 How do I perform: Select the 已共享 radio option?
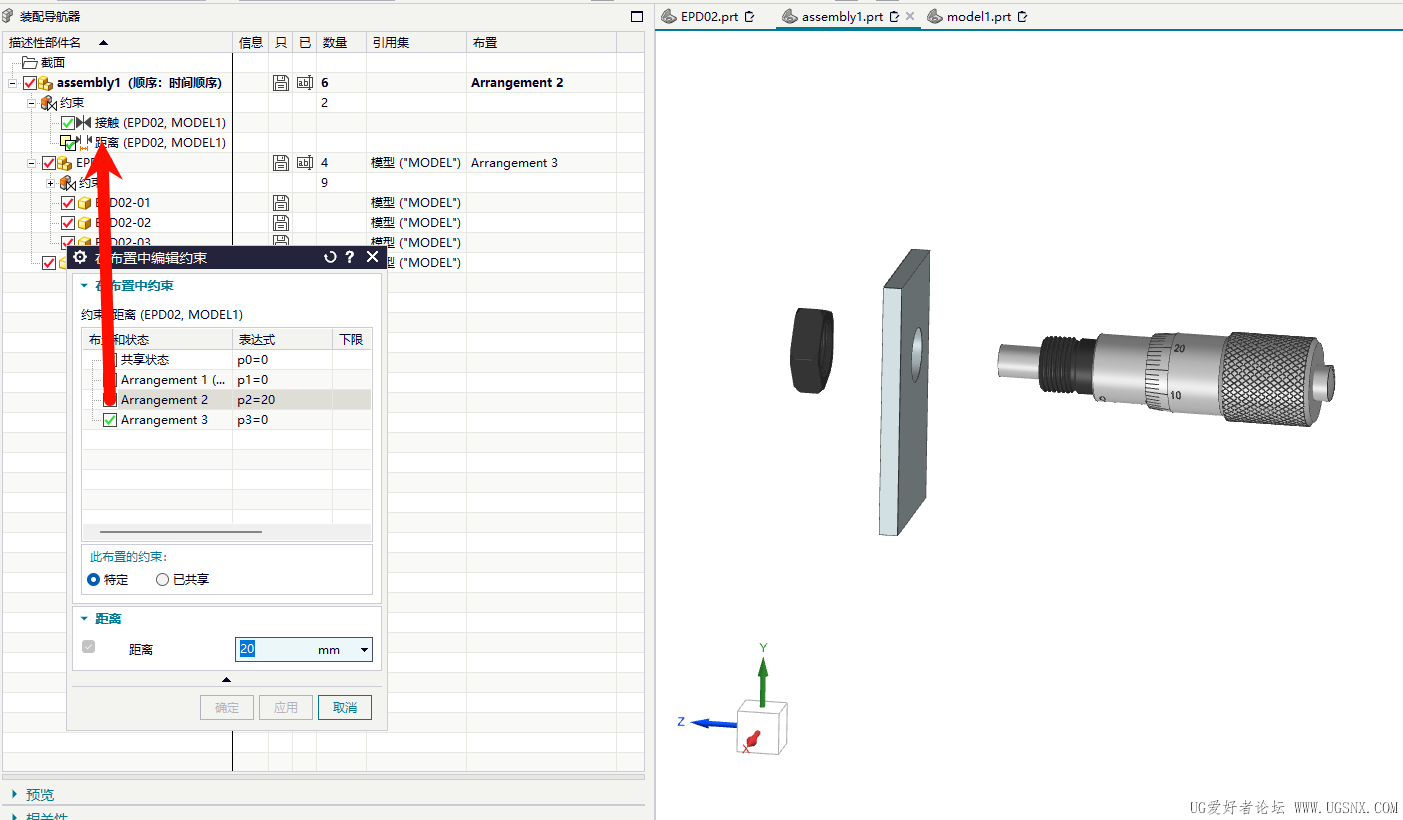click(x=162, y=579)
